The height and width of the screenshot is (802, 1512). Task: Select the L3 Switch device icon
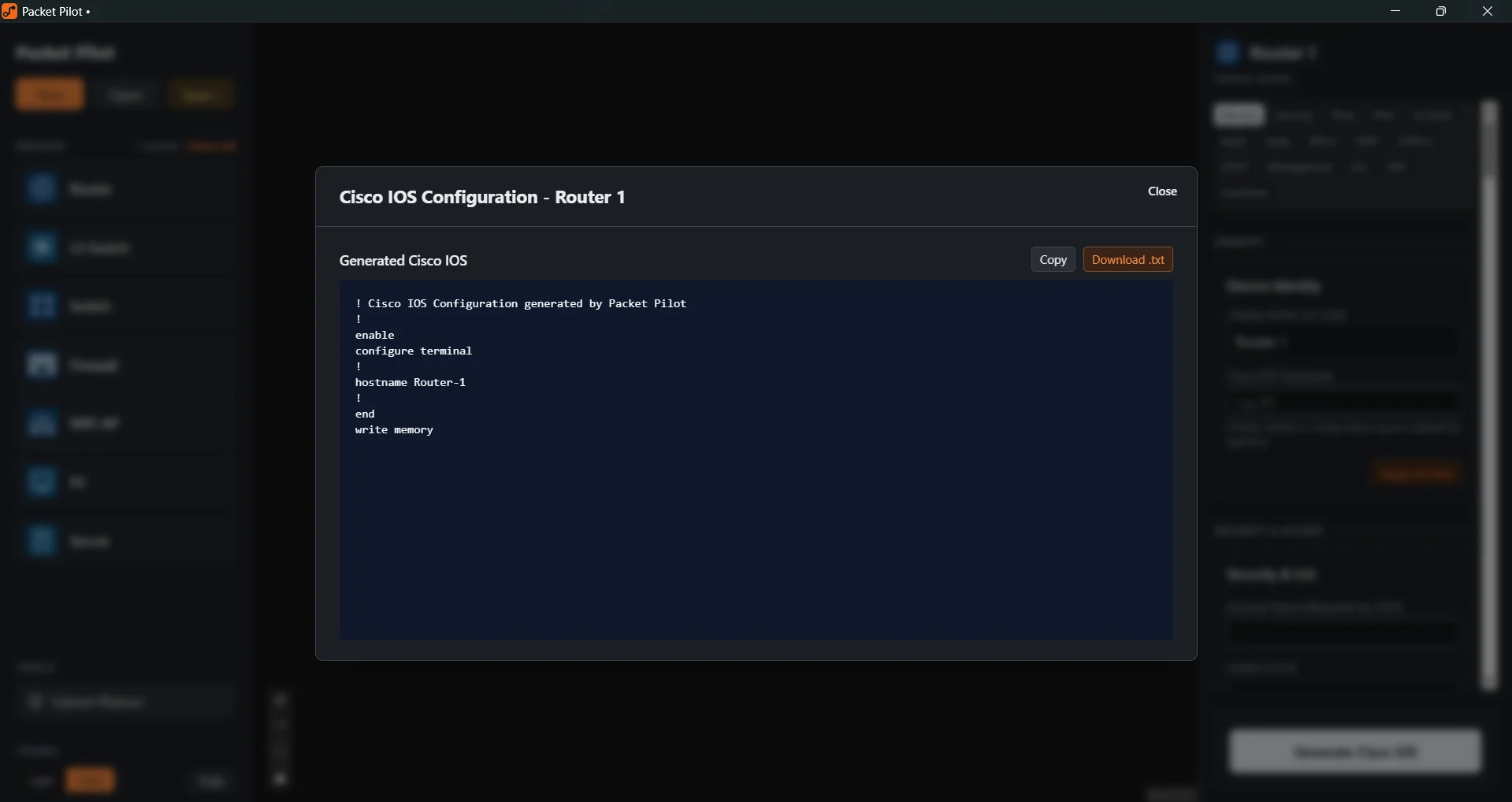click(x=41, y=247)
